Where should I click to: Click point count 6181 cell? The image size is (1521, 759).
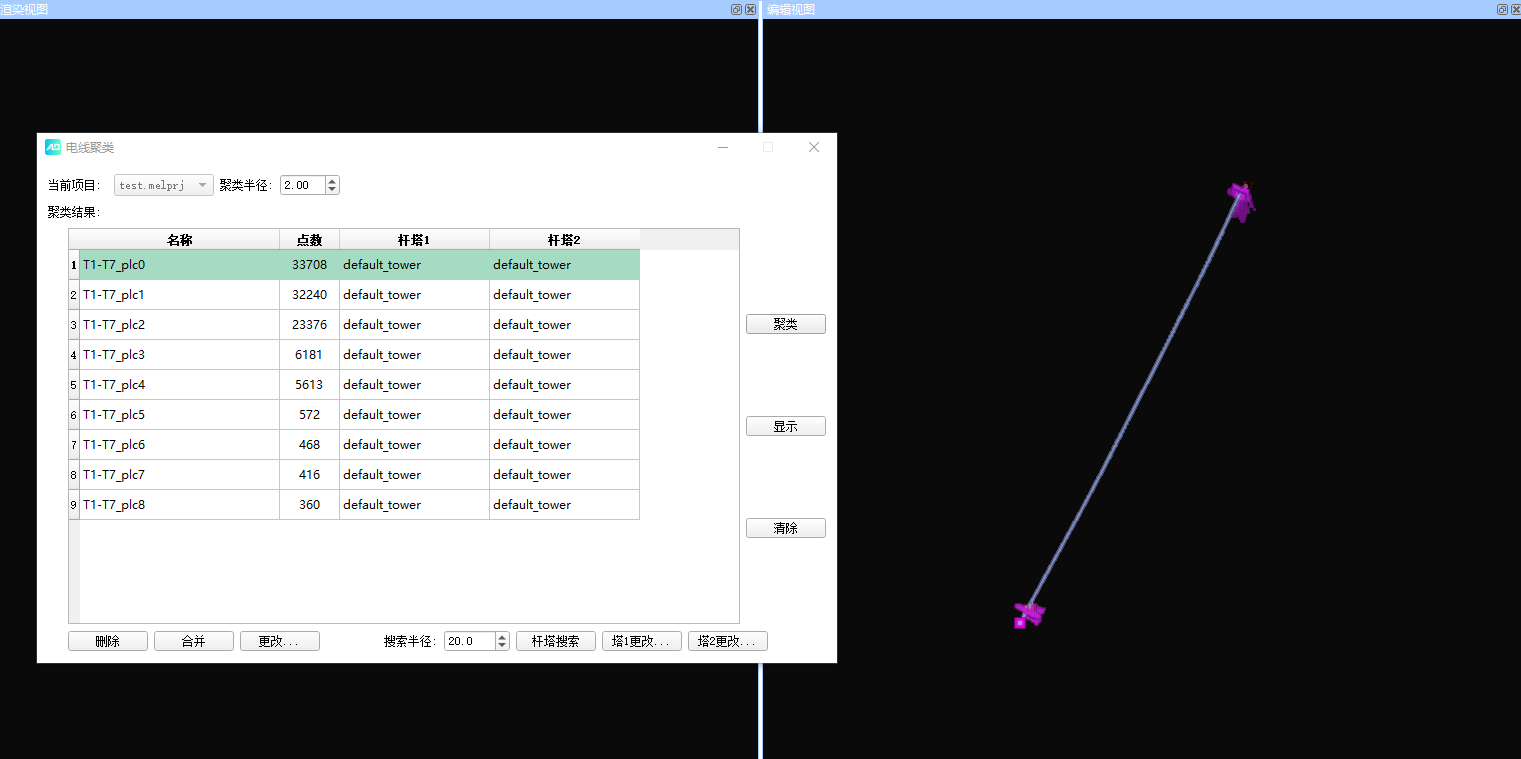click(310, 355)
